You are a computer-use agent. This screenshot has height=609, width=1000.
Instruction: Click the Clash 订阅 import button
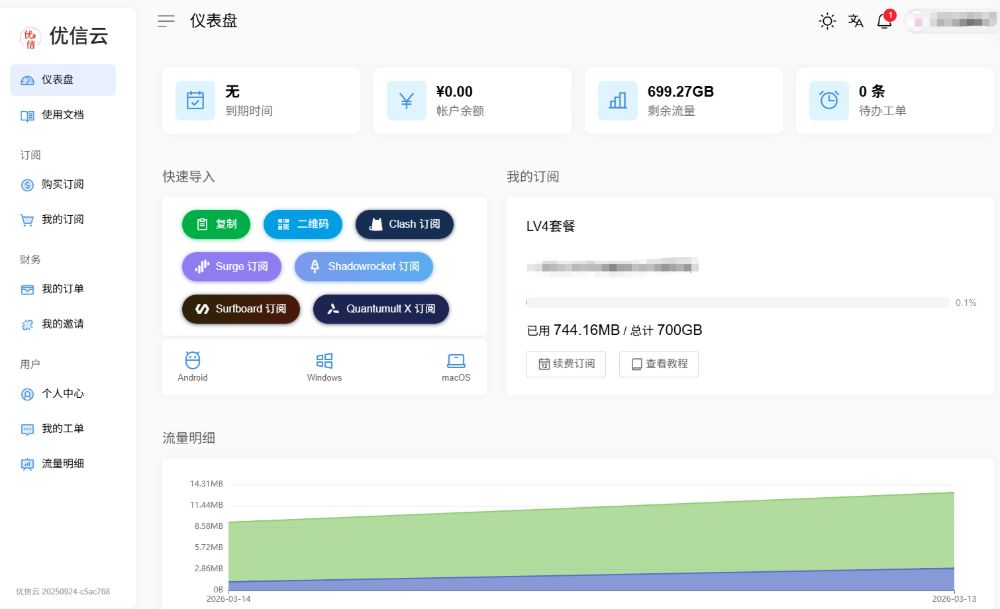click(404, 224)
